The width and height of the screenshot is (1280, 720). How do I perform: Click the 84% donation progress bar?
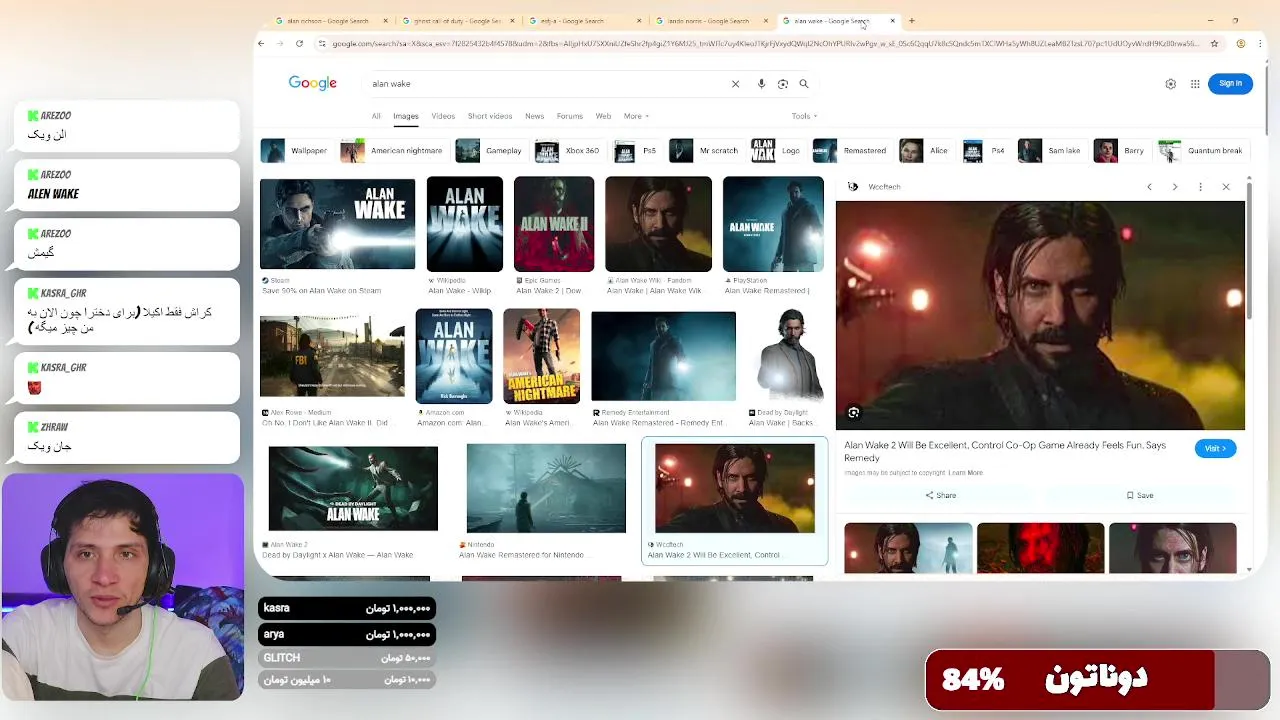1097,680
